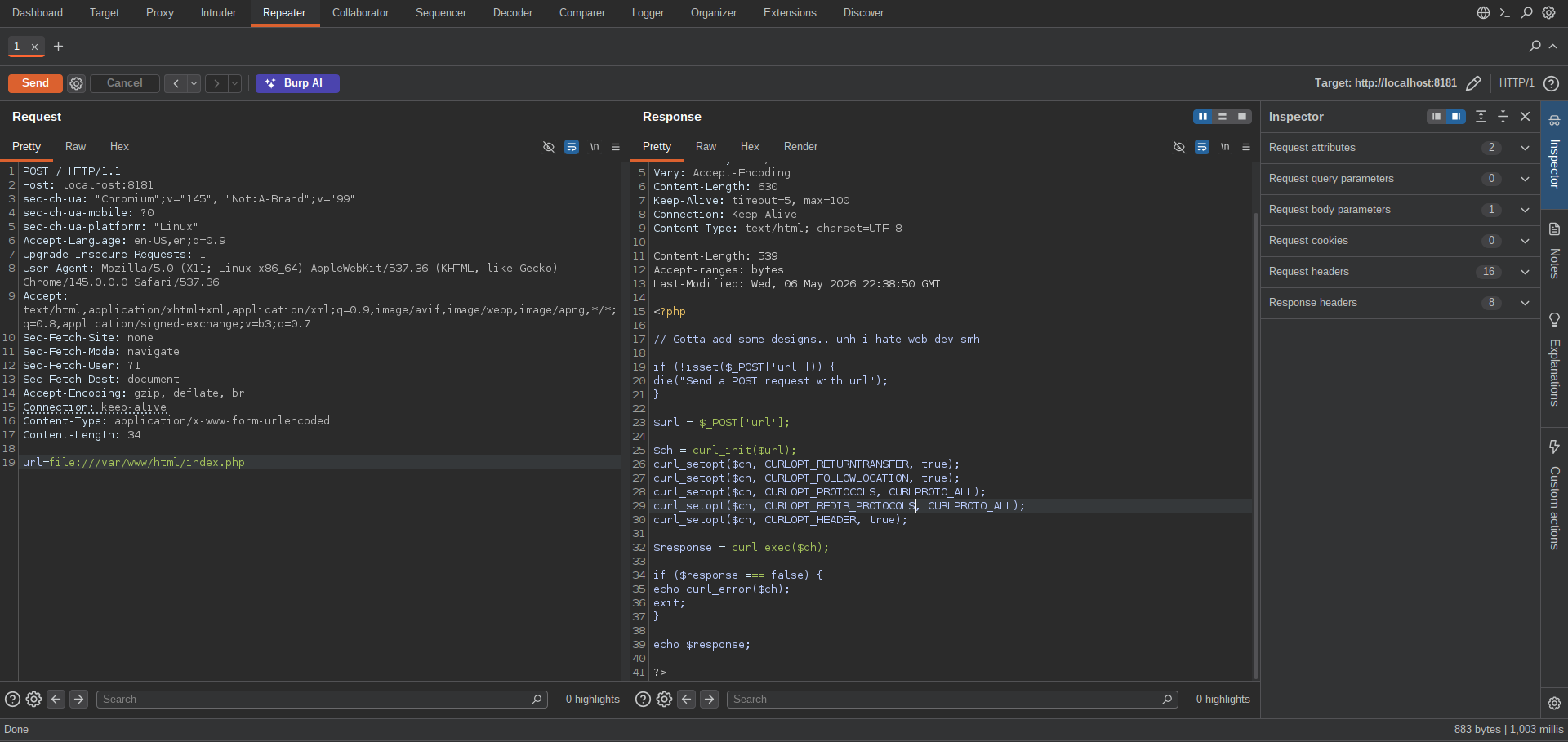Open request send options gear icon

point(76,83)
